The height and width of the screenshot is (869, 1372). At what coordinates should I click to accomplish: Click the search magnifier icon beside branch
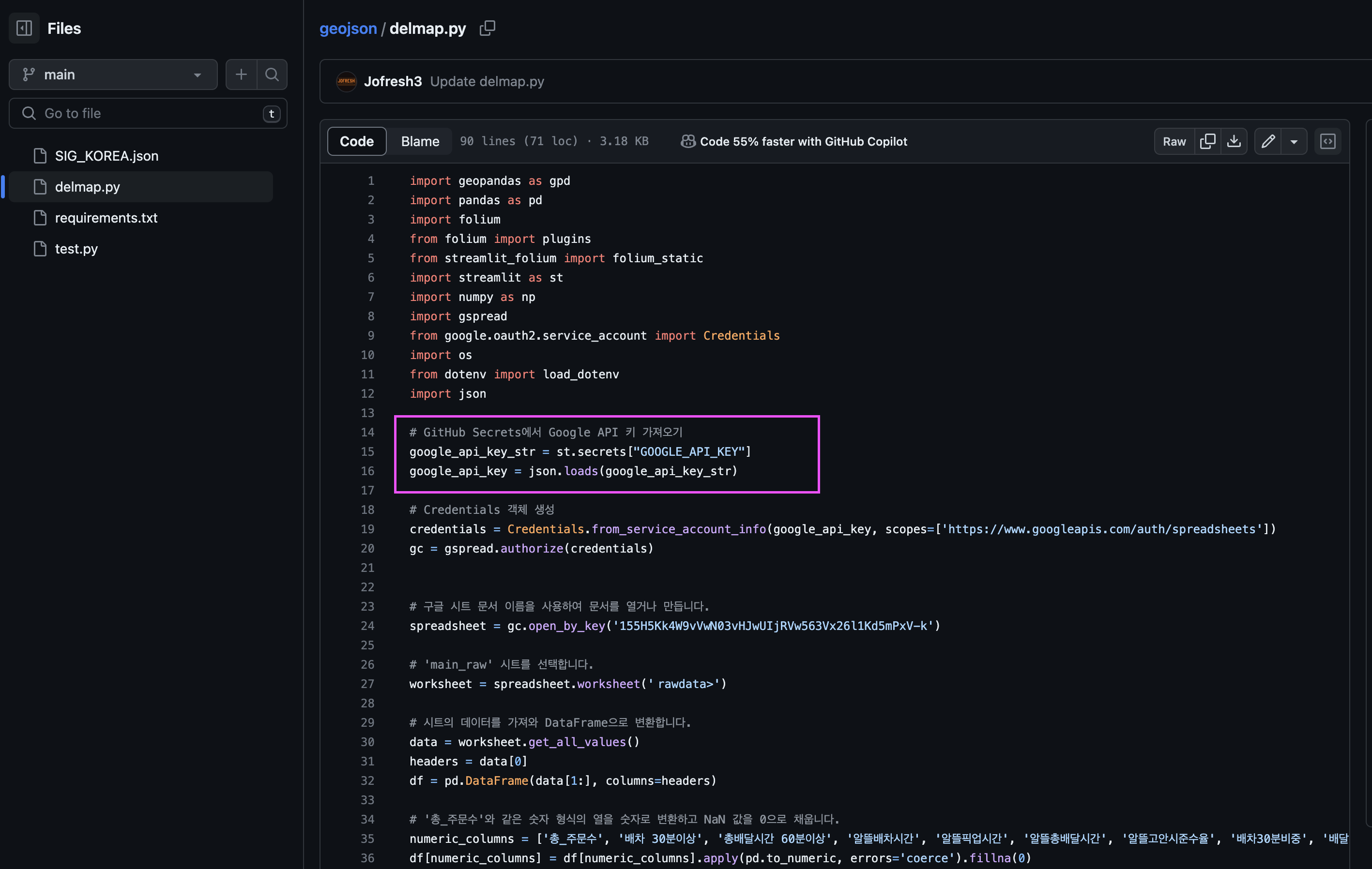272,75
